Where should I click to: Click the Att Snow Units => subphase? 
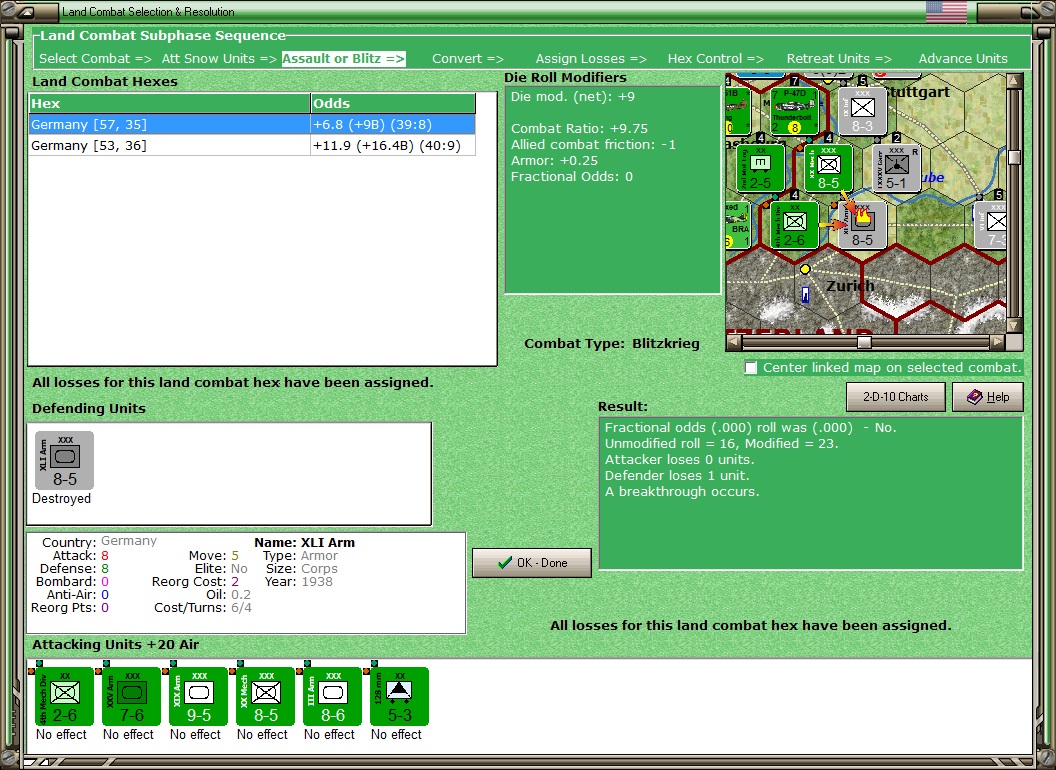coord(219,59)
